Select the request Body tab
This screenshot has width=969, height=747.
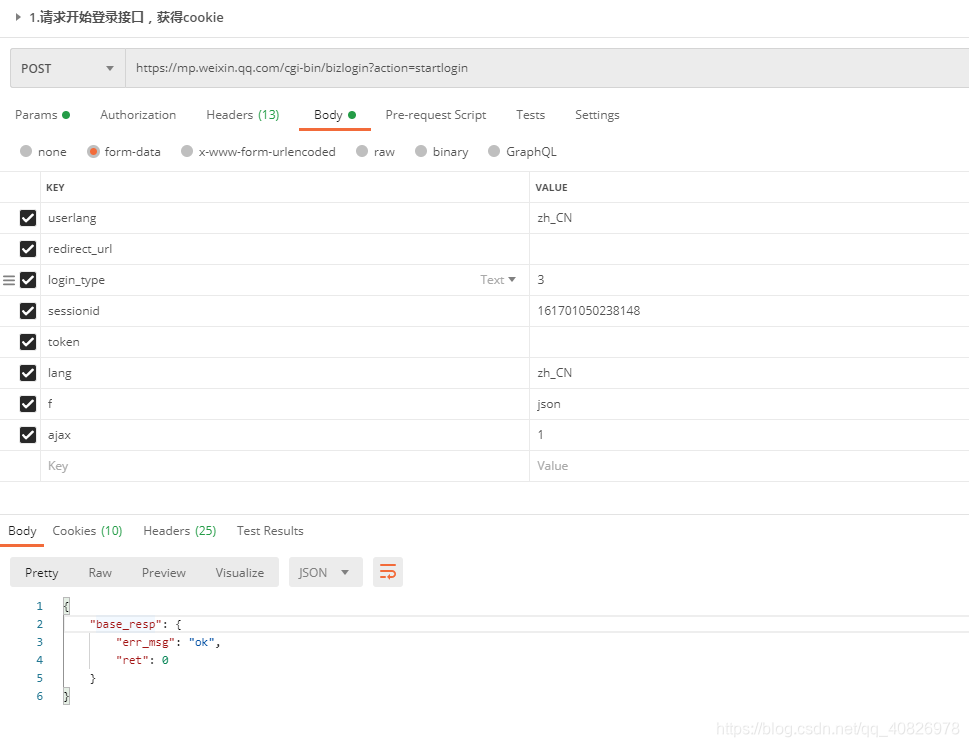click(334, 115)
